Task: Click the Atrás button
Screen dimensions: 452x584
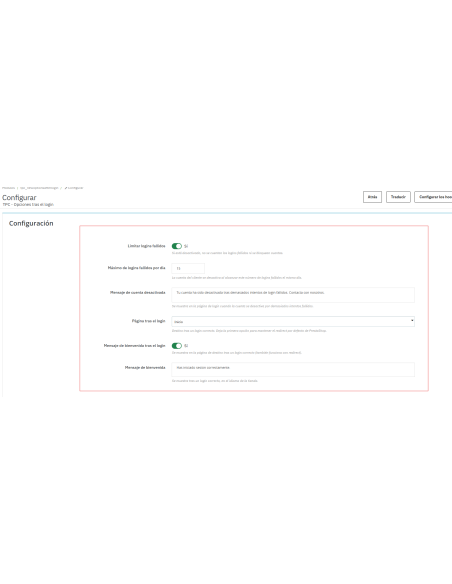Action: click(x=372, y=197)
